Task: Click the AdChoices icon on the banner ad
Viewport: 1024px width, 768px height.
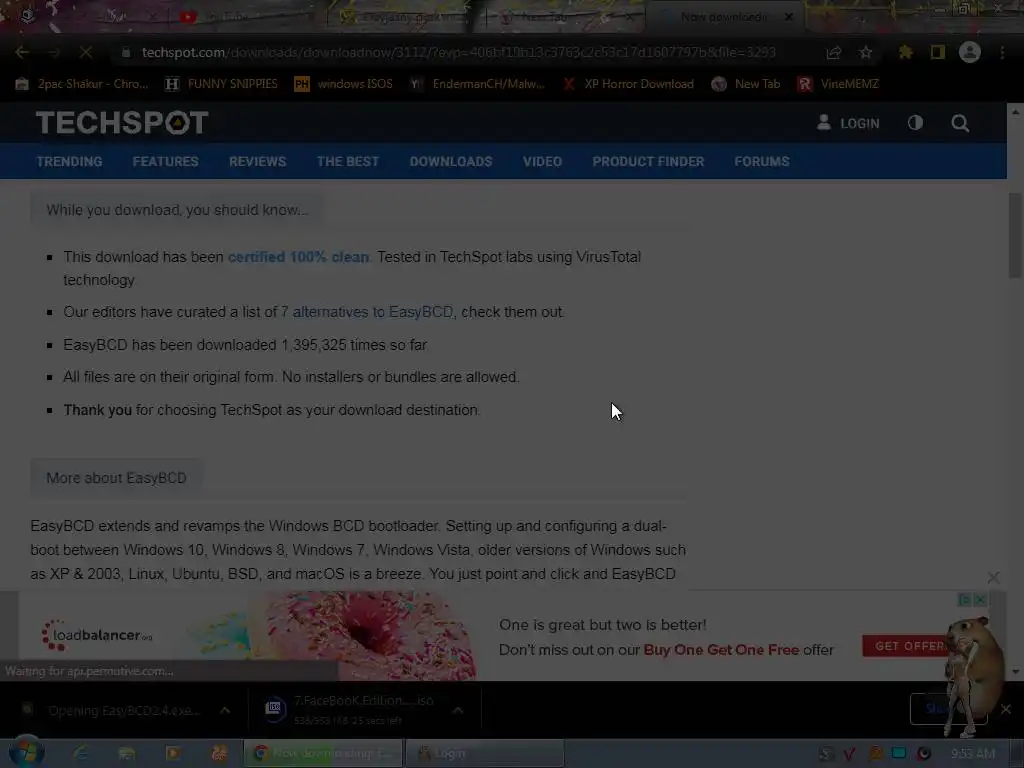Action: coord(964,599)
